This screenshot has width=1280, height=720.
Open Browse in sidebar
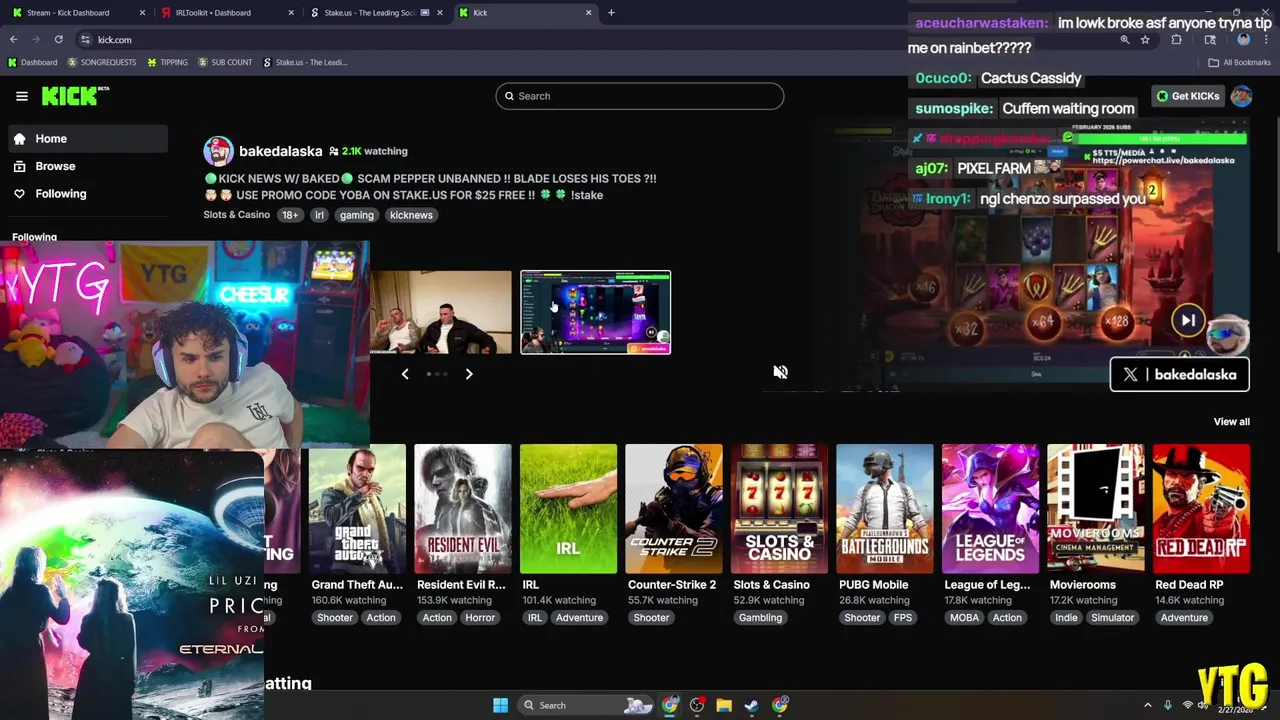tap(88, 166)
